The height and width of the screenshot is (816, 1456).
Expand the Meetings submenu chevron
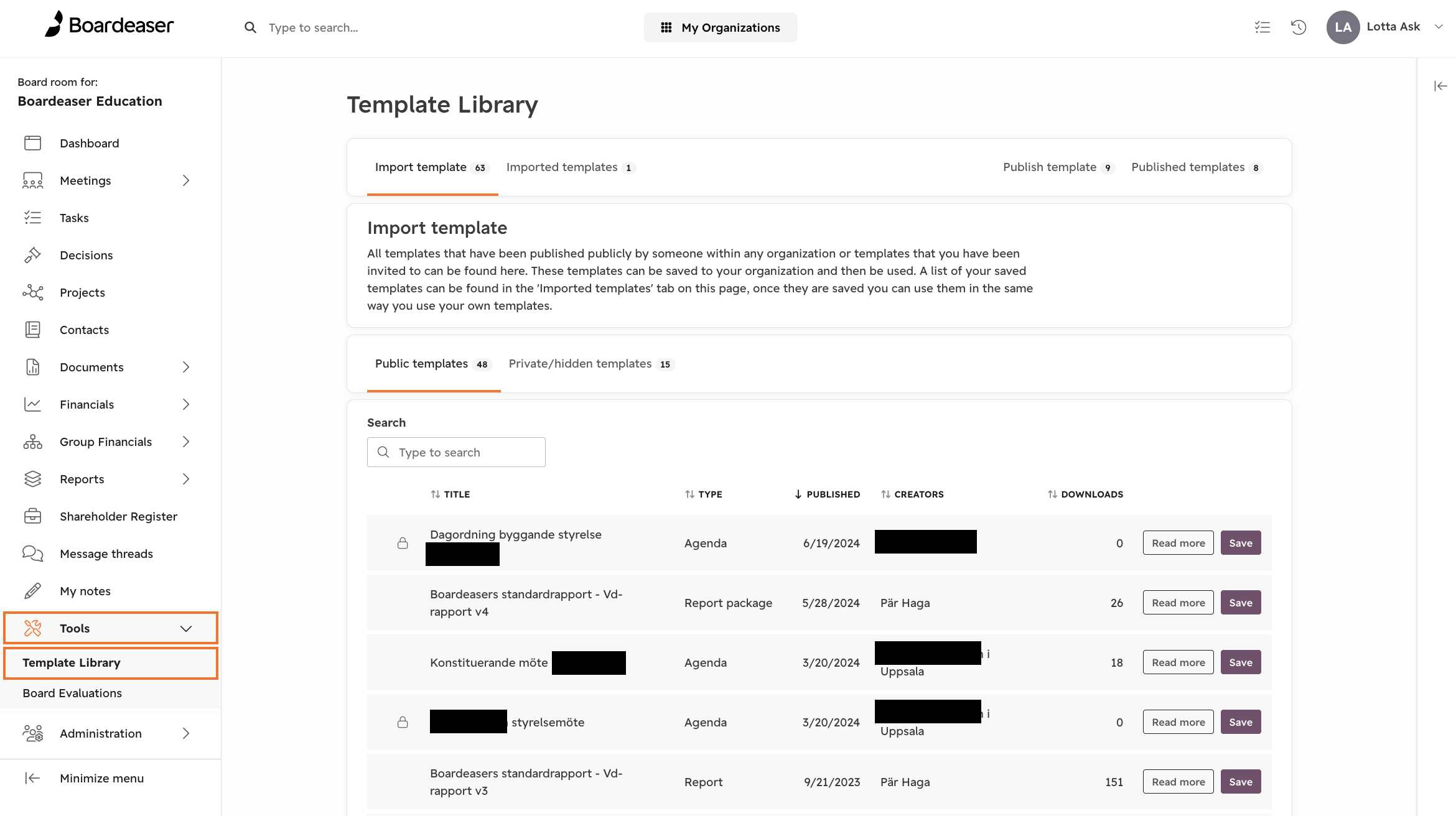186,180
